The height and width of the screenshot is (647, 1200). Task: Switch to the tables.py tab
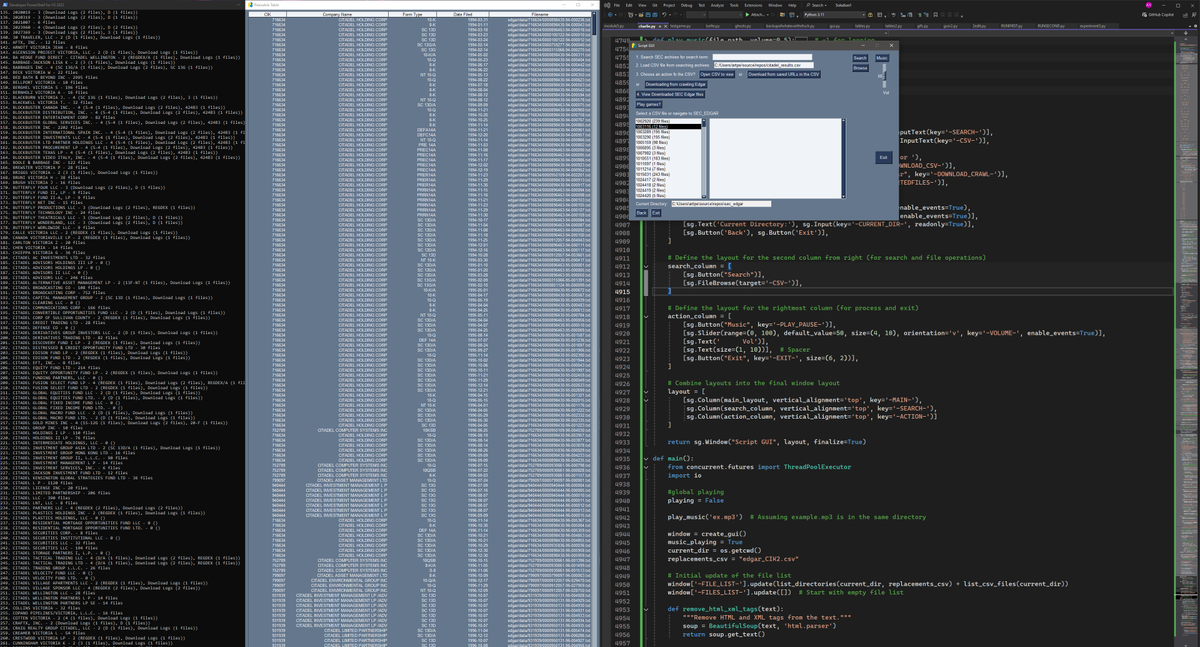pyautogui.click(x=862, y=25)
